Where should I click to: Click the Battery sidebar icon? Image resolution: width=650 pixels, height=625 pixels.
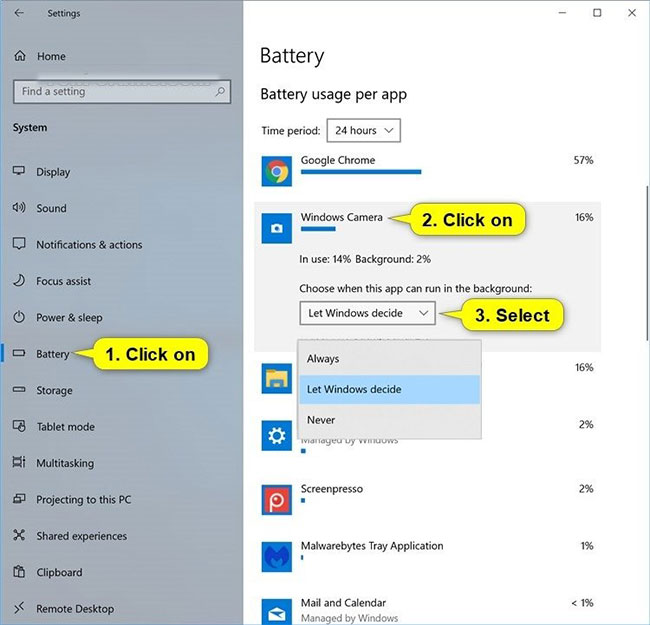[19, 353]
